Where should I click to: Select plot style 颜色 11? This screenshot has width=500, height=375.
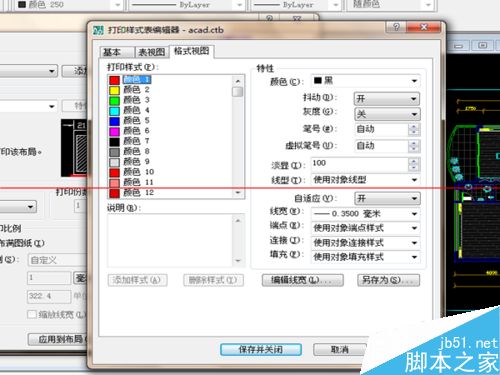tap(139, 183)
